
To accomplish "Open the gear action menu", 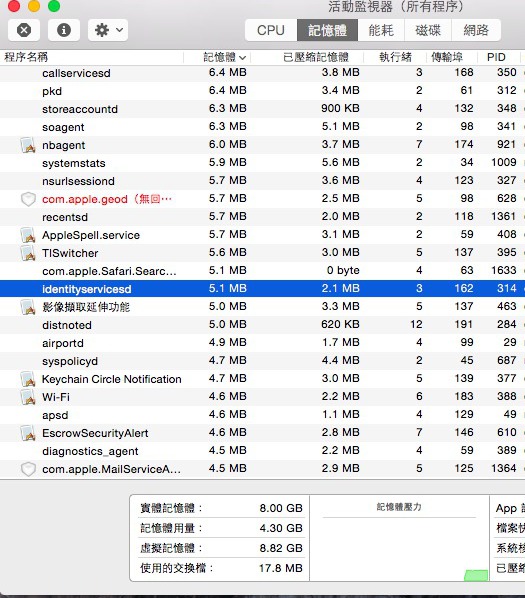I will point(108,30).
